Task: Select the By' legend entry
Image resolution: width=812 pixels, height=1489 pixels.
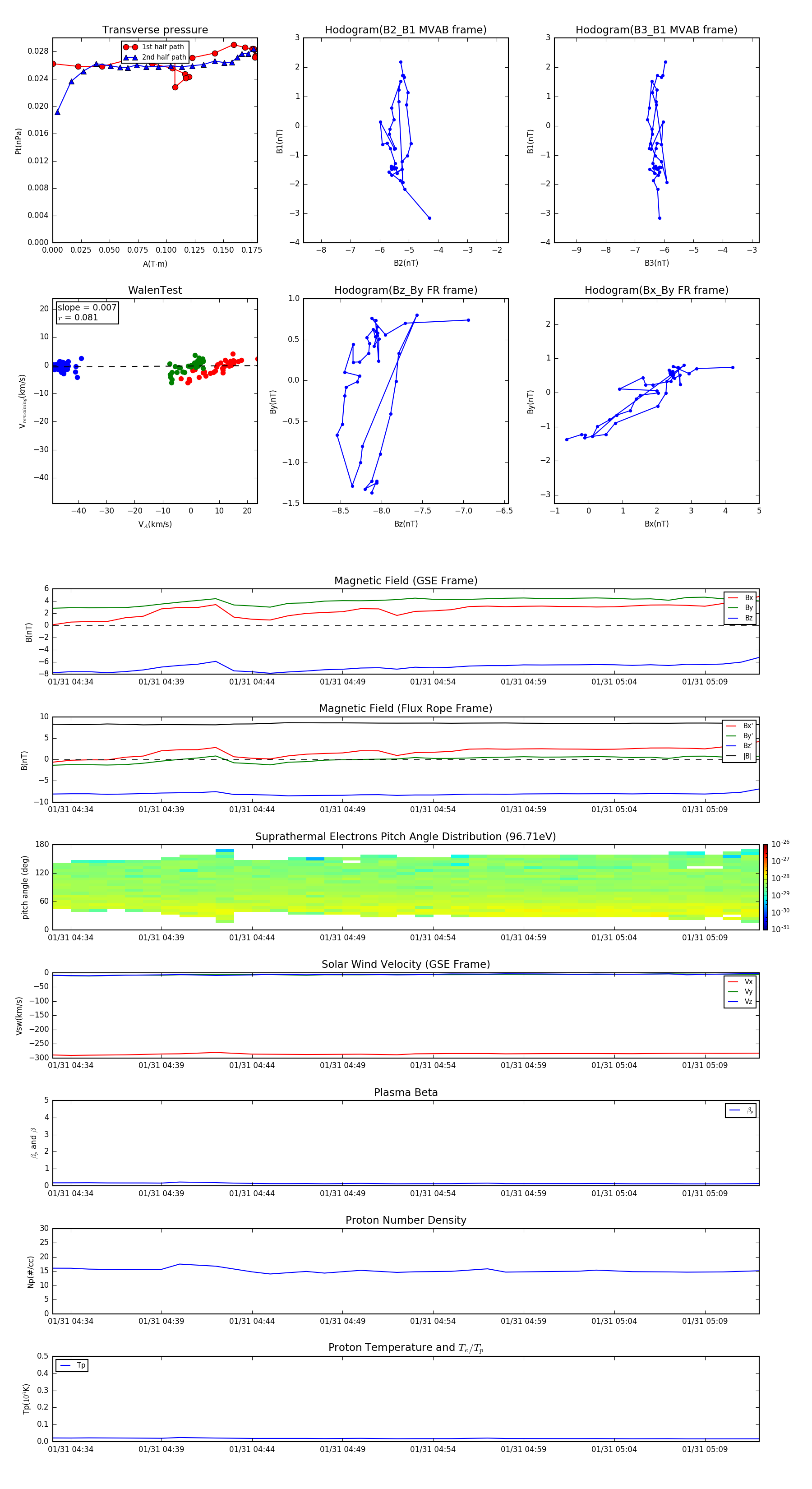Action: (x=740, y=736)
